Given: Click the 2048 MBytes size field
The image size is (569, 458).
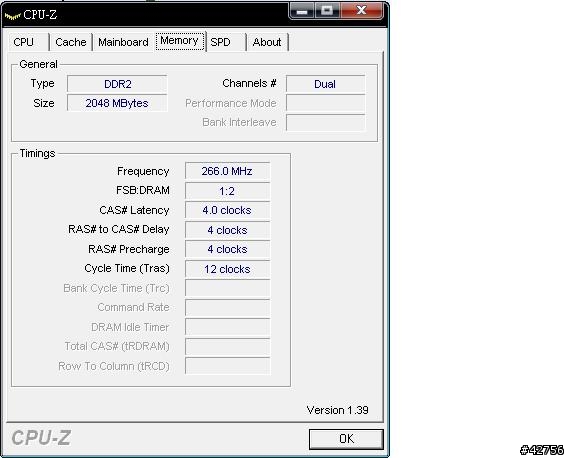Looking at the screenshot, I should tap(117, 103).
